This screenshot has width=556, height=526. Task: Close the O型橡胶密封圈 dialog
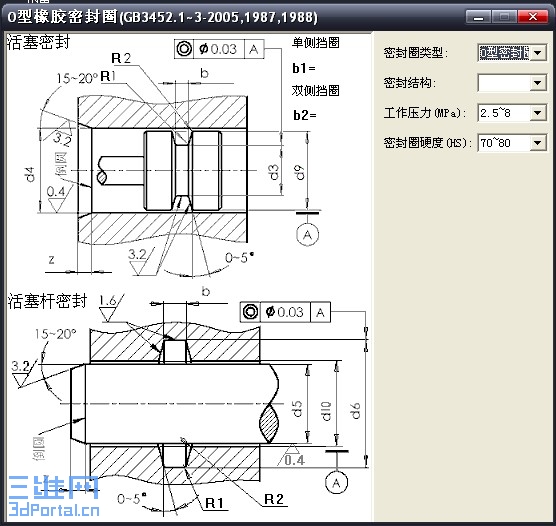click(x=533, y=17)
